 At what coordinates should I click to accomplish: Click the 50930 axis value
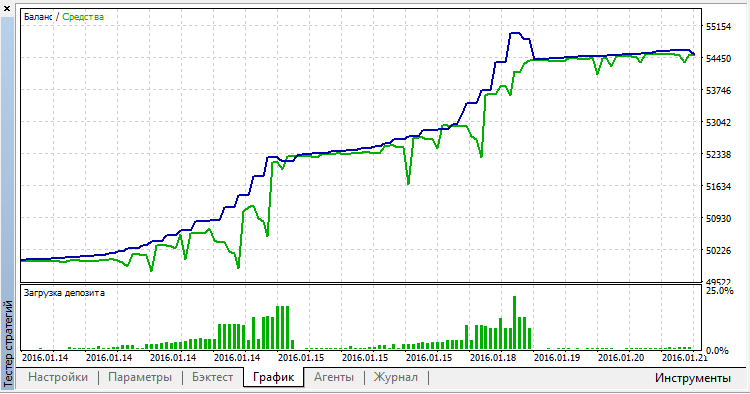[718, 219]
